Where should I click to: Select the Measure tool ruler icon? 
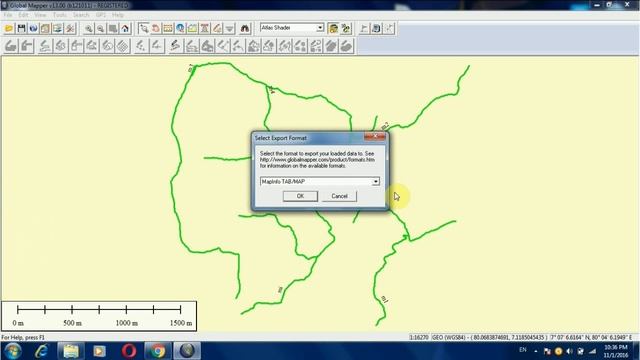tap(168, 29)
